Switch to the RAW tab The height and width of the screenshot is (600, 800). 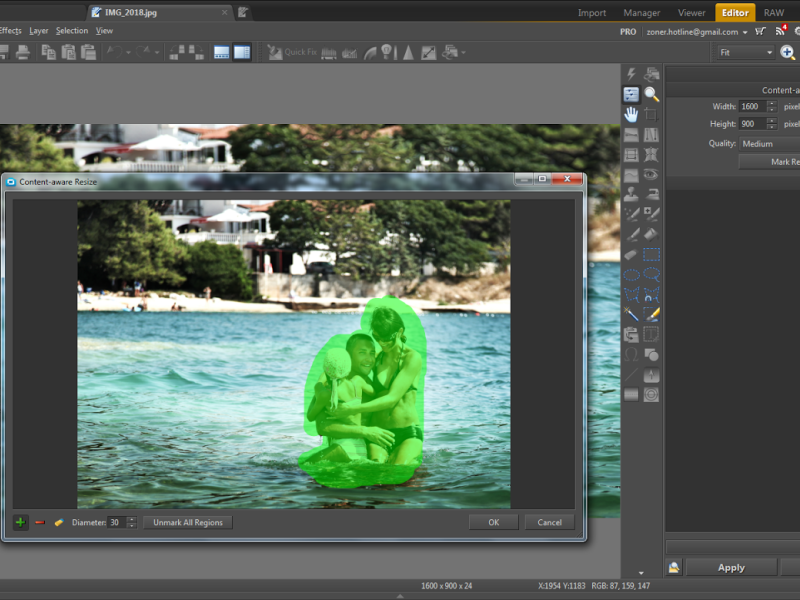(x=773, y=13)
